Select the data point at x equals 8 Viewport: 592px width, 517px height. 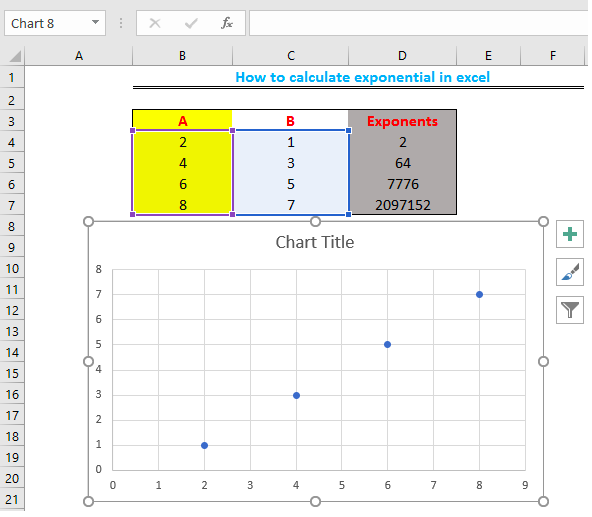[x=479, y=295]
